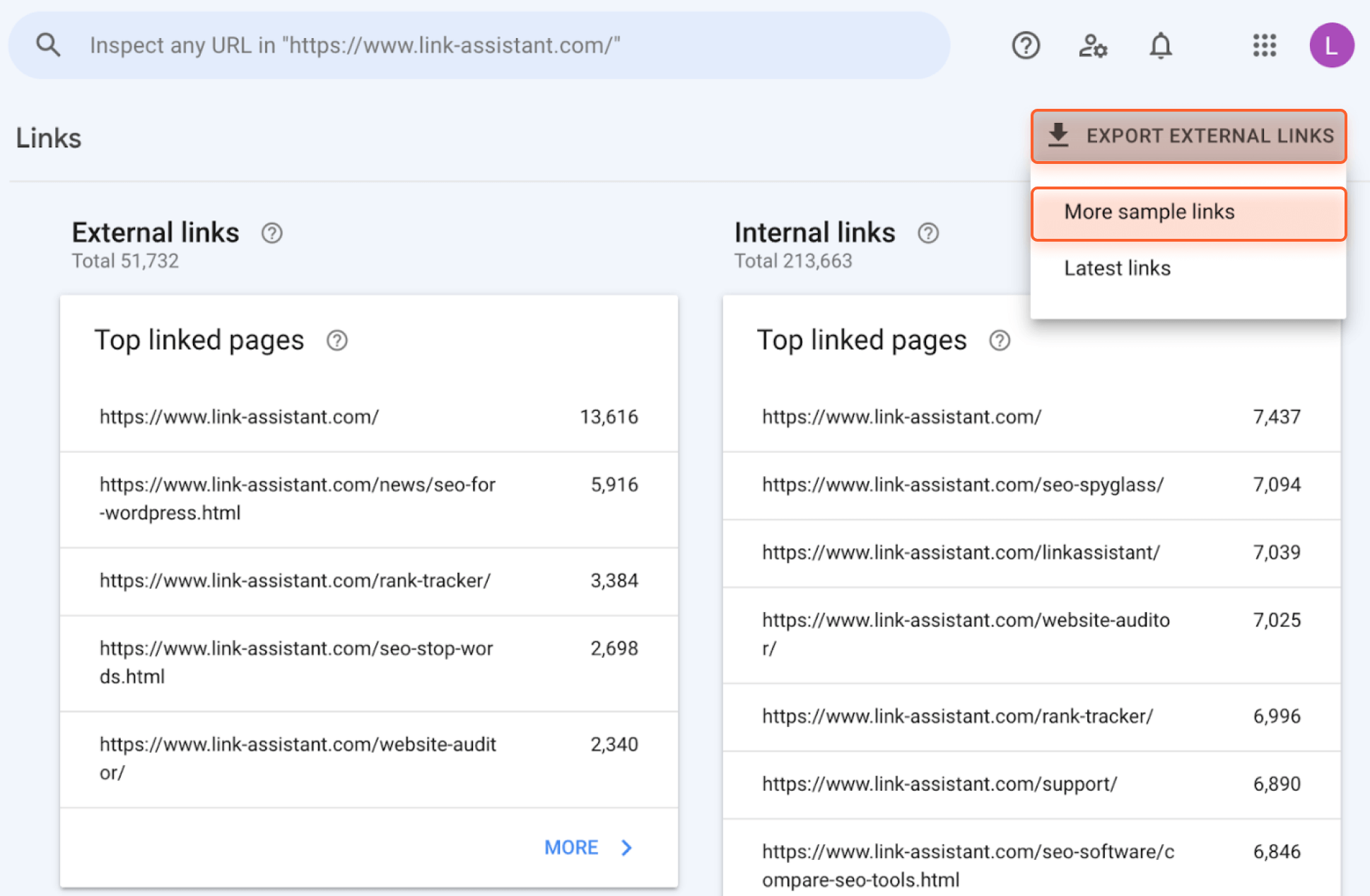Open internal seo-spyglass row
The image size is (1370, 896).
pyautogui.click(x=1031, y=485)
